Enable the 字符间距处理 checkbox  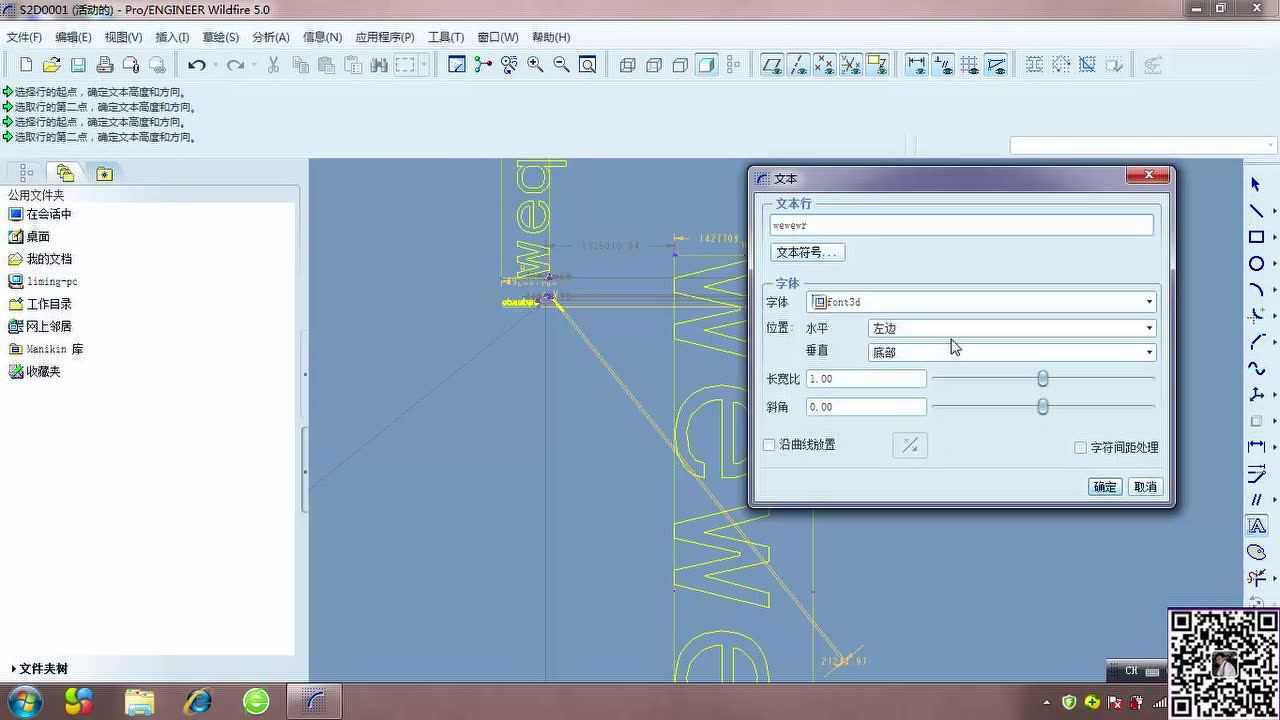pyautogui.click(x=1080, y=448)
